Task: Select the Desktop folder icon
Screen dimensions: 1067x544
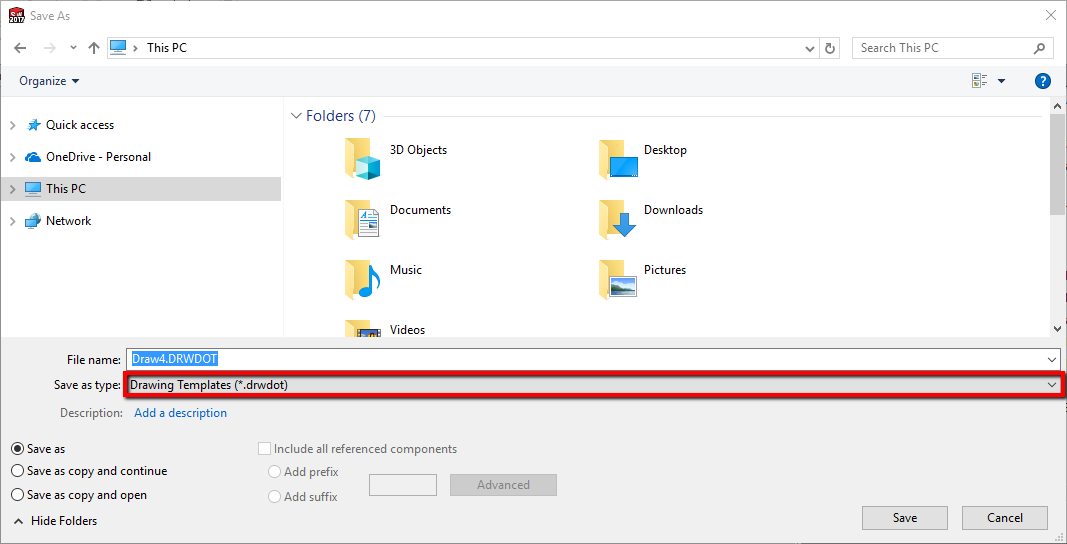Action: (x=618, y=159)
